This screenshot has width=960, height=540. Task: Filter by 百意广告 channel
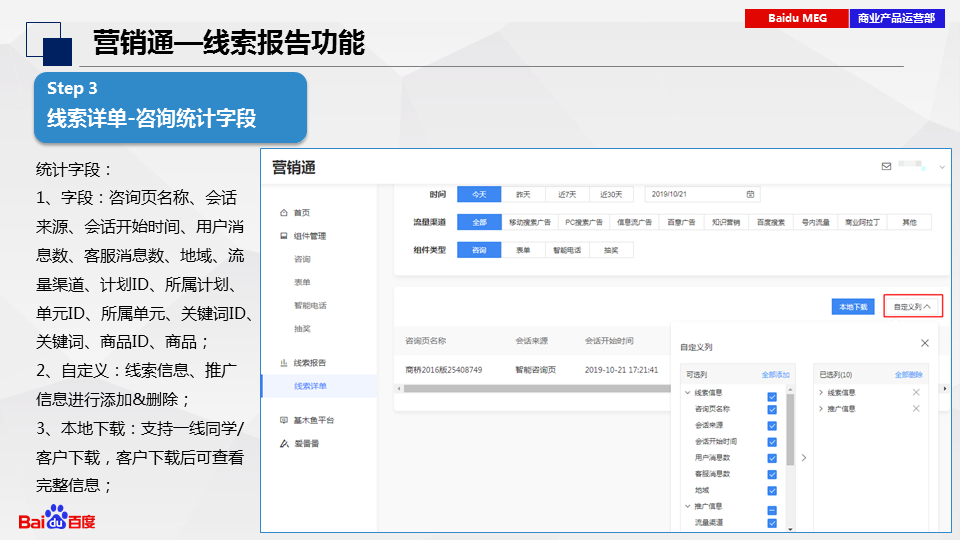tap(681, 222)
